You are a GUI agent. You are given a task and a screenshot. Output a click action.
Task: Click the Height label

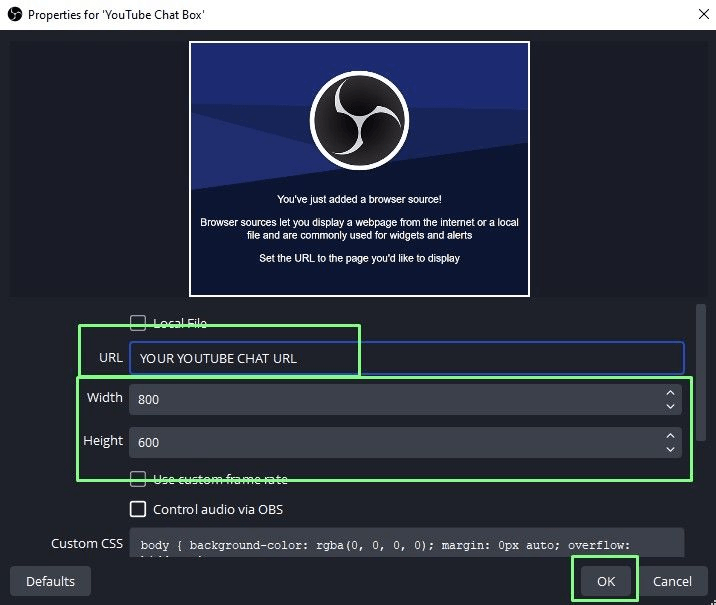point(103,441)
